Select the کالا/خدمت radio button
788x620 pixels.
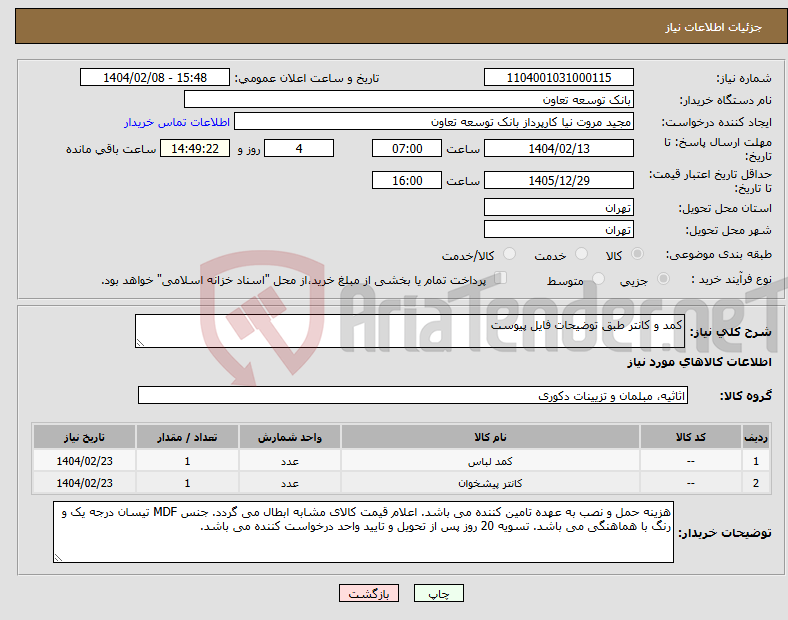coord(510,254)
